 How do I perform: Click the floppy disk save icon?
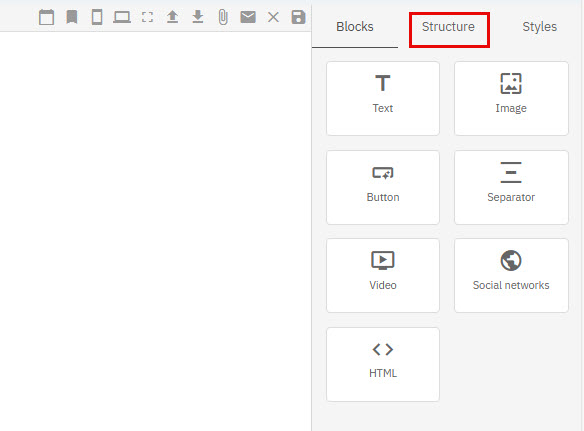(x=298, y=17)
